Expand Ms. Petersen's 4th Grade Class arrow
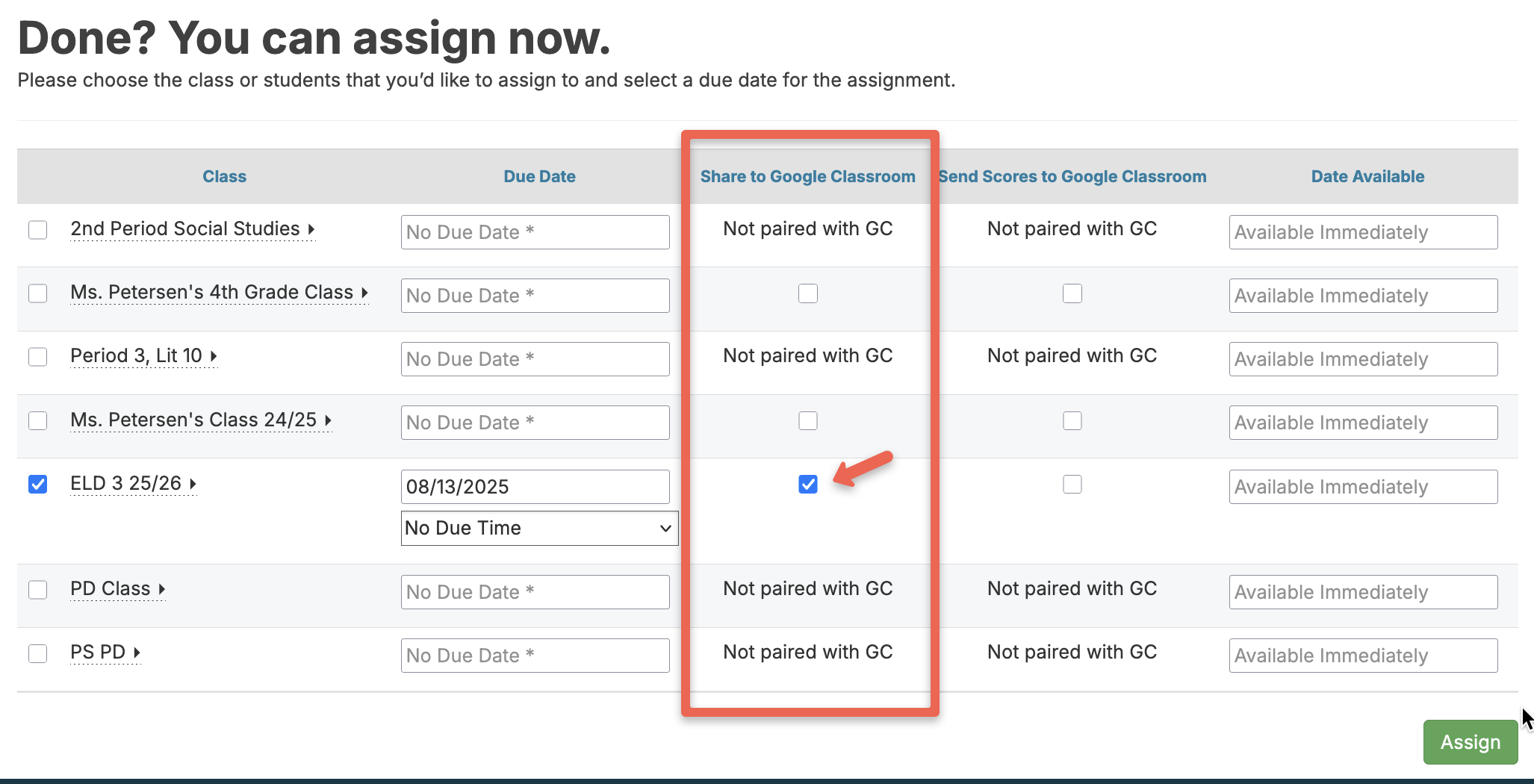Screen dimensions: 1534x784 (364, 293)
